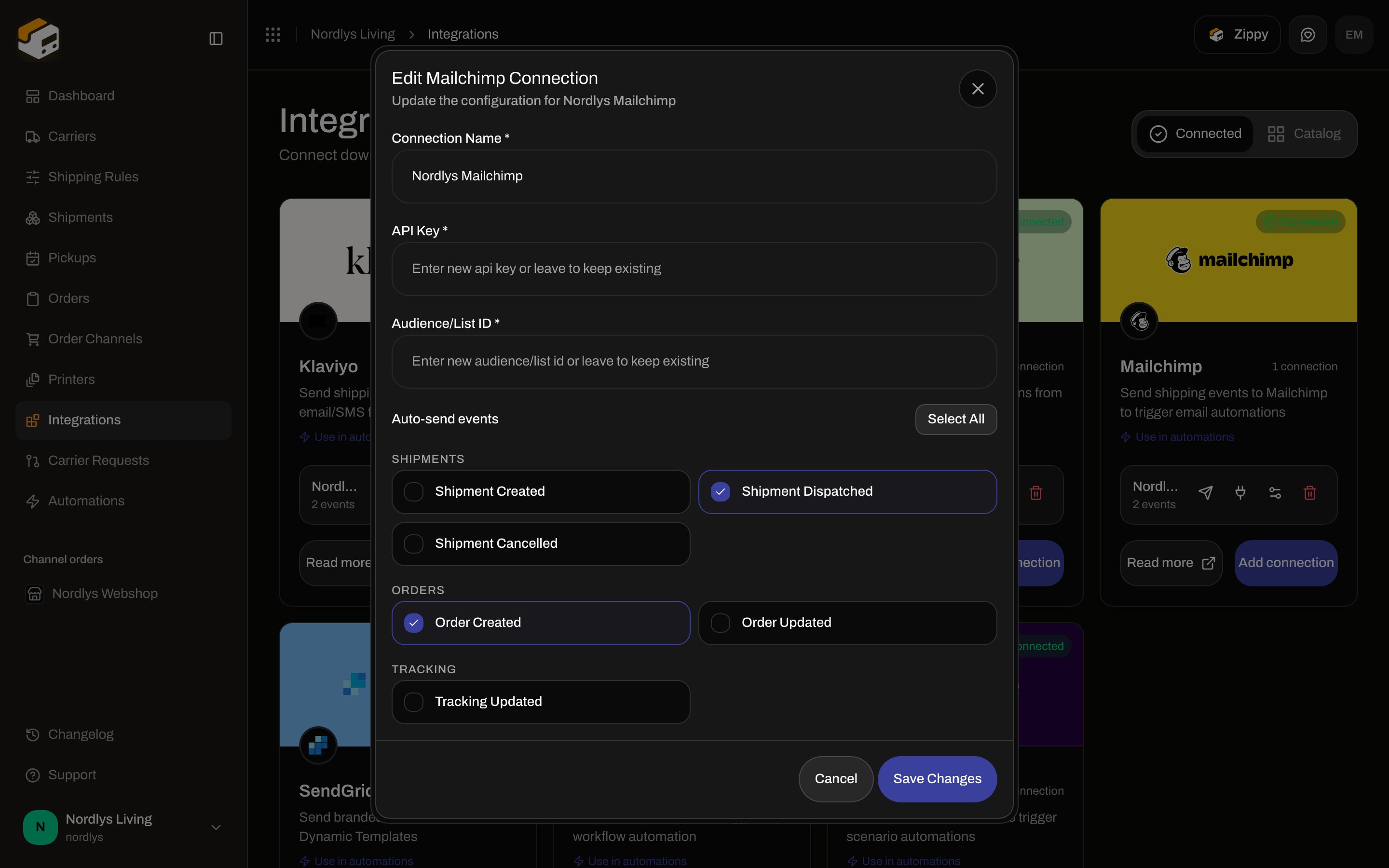
Task: Click the Select All events button
Action: [x=955, y=419]
